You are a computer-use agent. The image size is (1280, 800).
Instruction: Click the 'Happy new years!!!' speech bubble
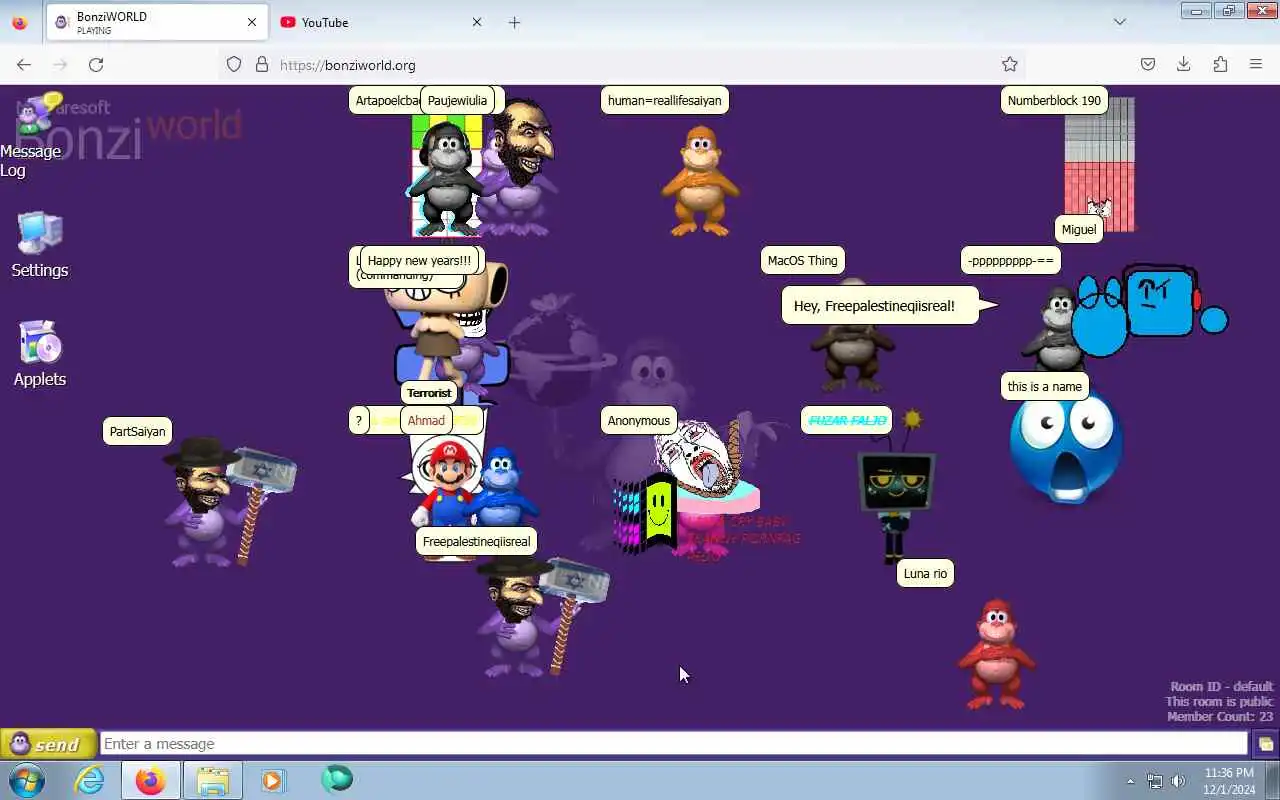click(x=419, y=261)
